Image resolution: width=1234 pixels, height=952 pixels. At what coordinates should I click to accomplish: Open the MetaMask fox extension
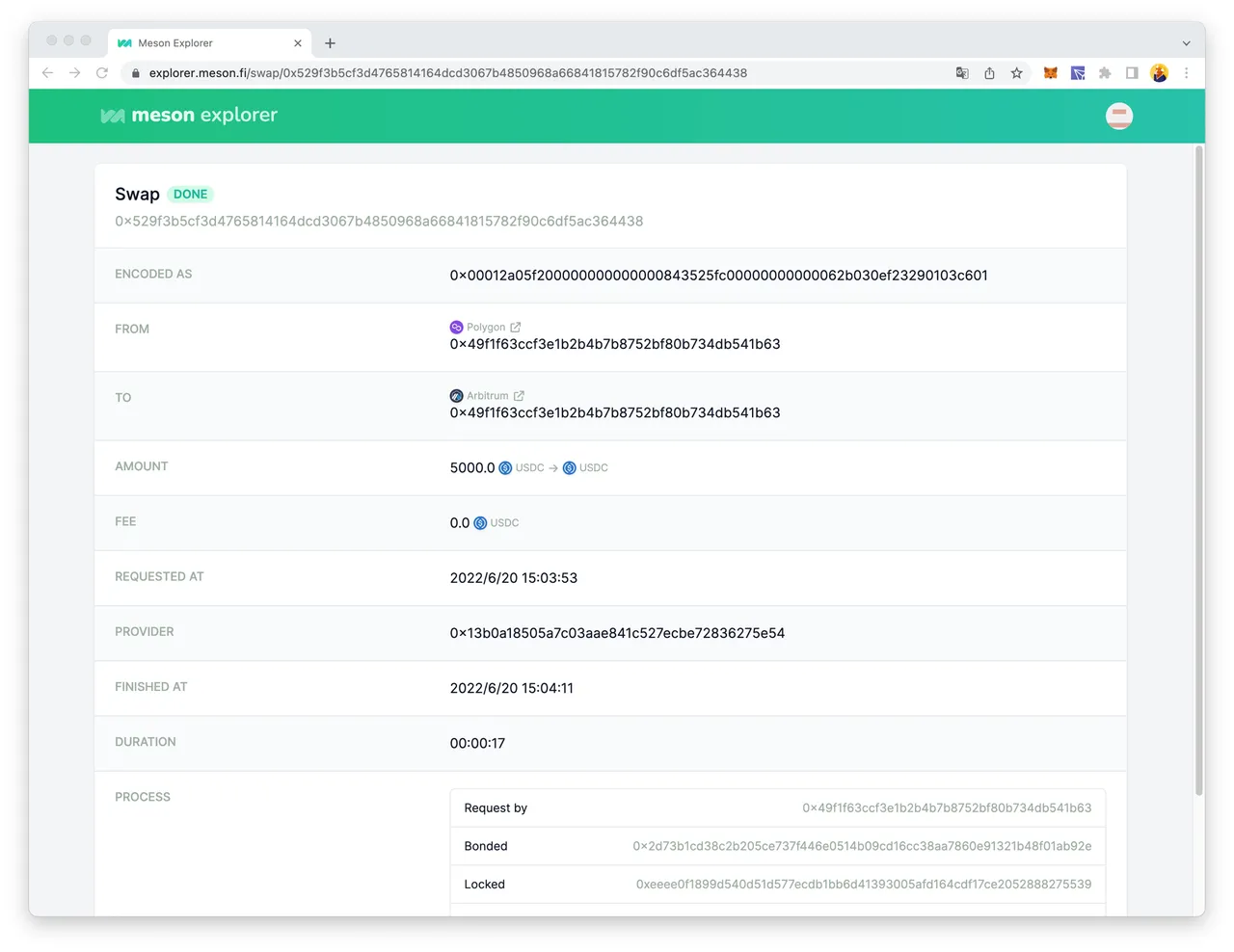pyautogui.click(x=1051, y=73)
